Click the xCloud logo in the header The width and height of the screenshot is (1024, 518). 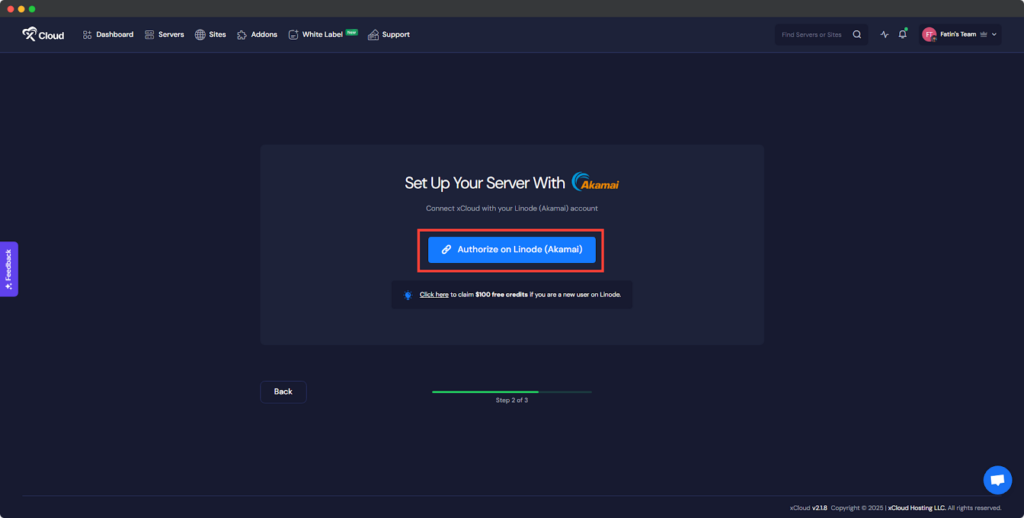tap(43, 35)
